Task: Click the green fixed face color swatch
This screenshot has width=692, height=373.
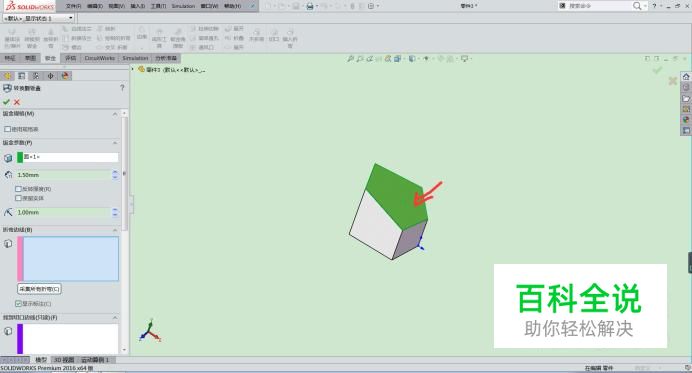Action: click(x=20, y=157)
